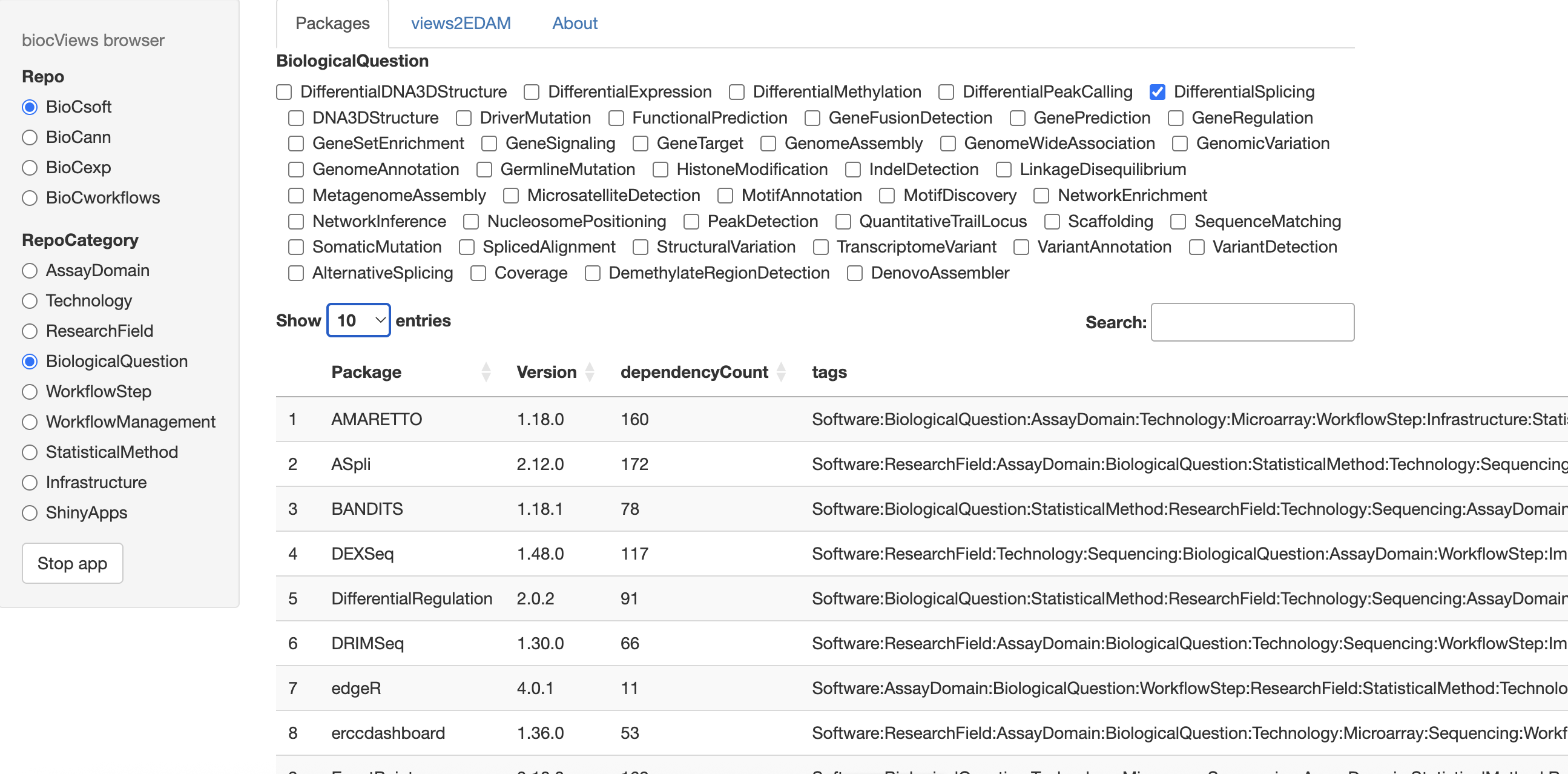This screenshot has height=774, width=1568.
Task: Focus the Search input field
Action: [x=1251, y=322]
